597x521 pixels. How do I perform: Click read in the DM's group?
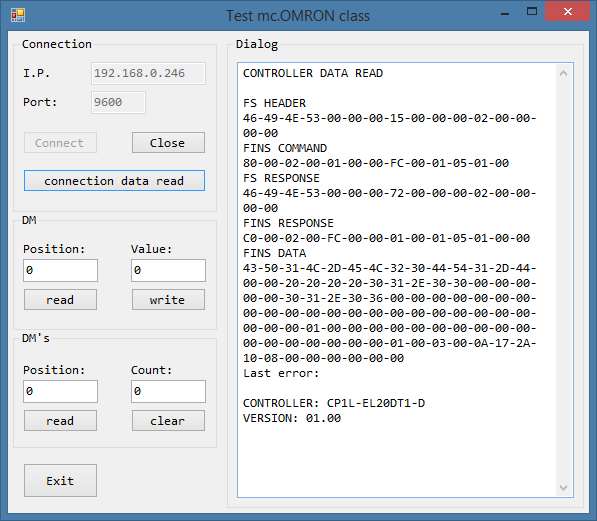[x=60, y=420]
